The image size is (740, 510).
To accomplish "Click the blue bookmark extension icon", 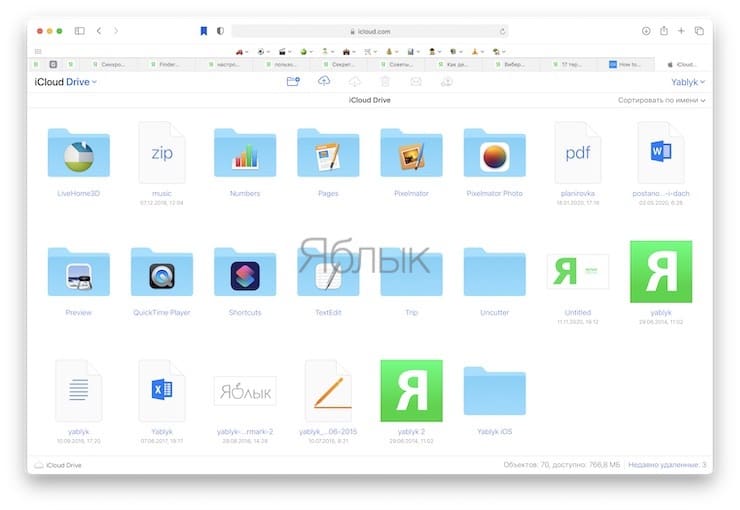I will tap(203, 31).
